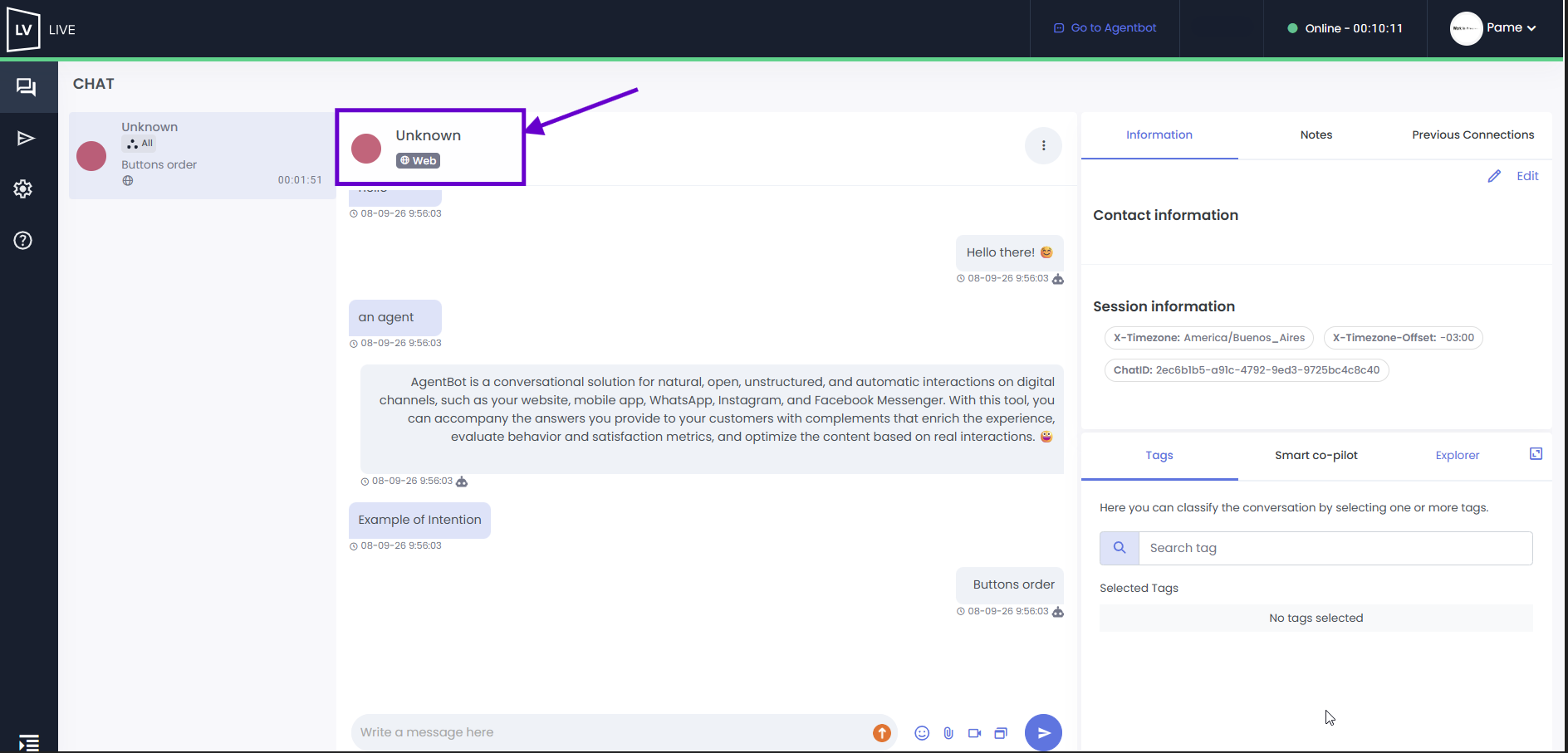
Task: Toggle the Online status indicator
Action: coord(1345,28)
